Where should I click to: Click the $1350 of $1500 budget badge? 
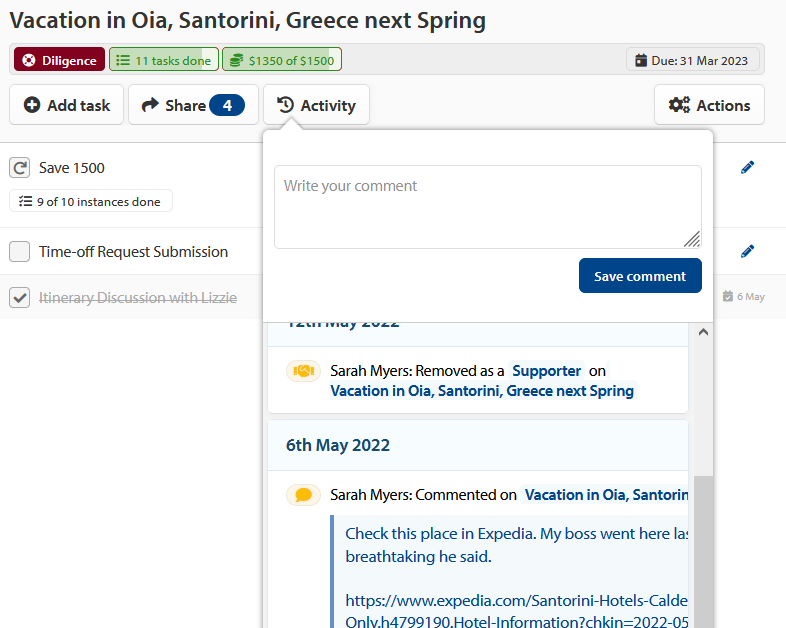pos(282,60)
